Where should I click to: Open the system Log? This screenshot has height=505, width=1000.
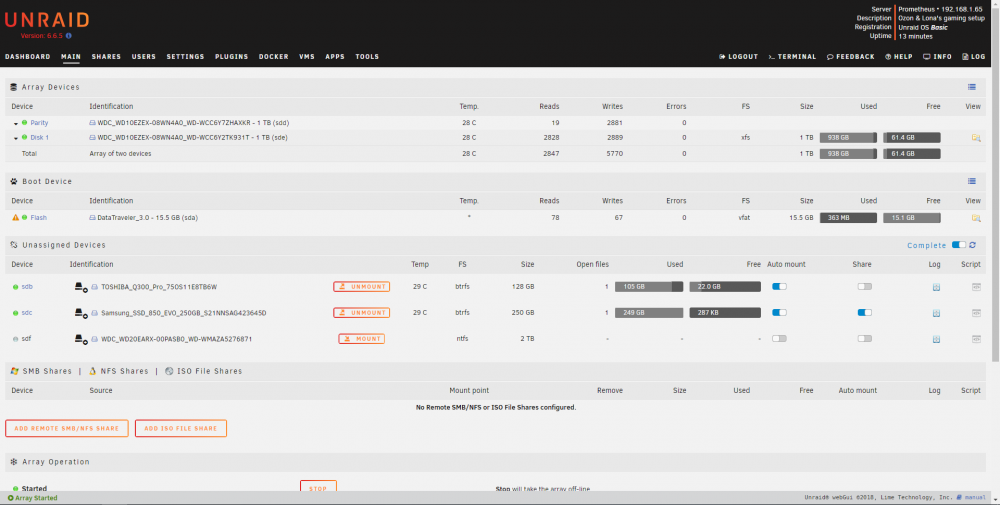[974, 57]
